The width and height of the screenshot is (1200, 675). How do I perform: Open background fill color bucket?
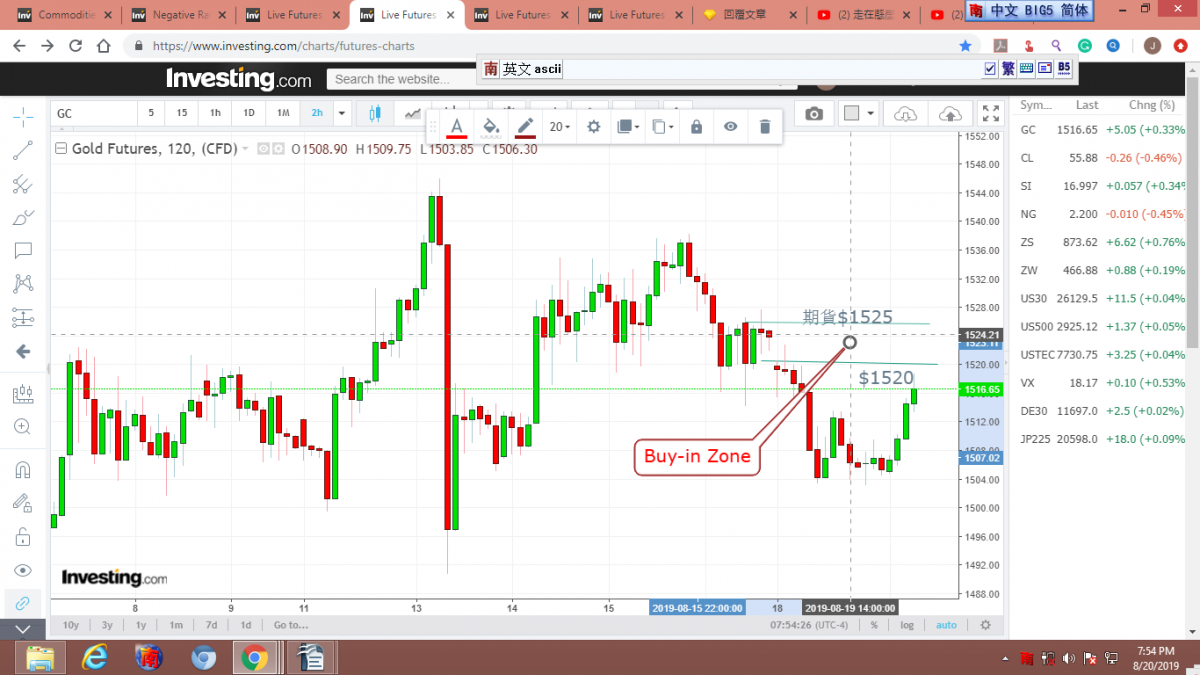[491, 126]
